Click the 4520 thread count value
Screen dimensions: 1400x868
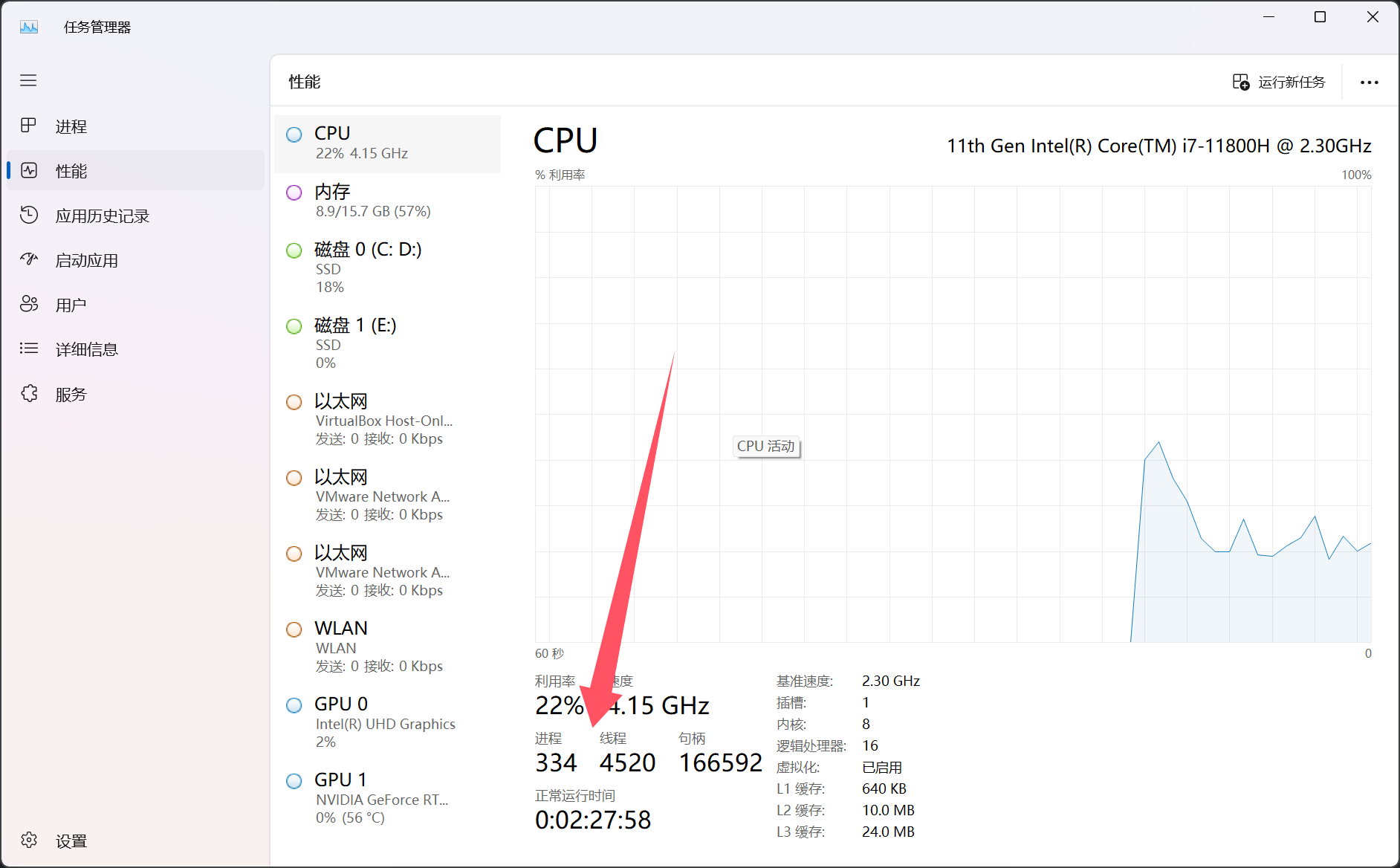click(x=627, y=762)
